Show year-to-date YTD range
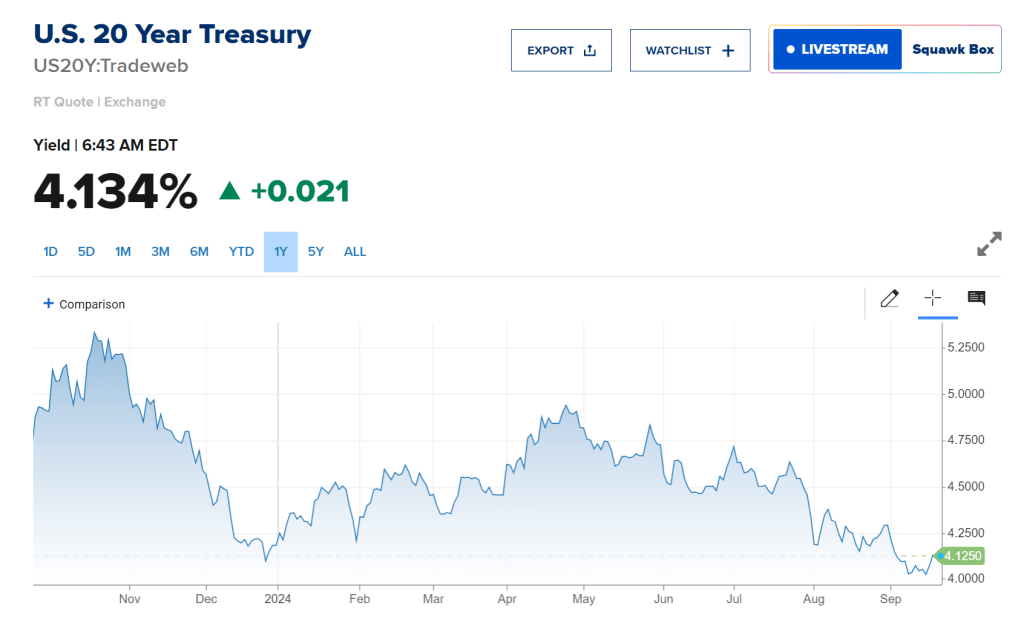Image resolution: width=1024 pixels, height=634 pixels. tap(241, 252)
